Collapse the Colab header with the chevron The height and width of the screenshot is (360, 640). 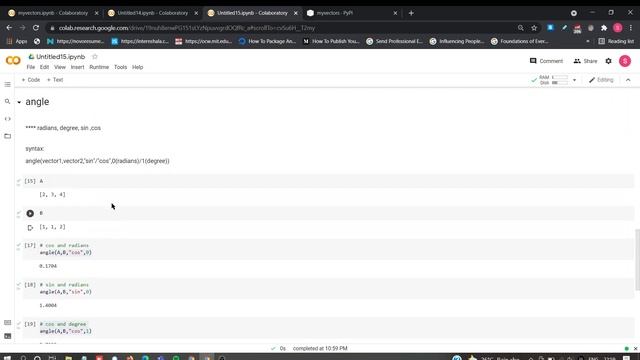[628, 80]
